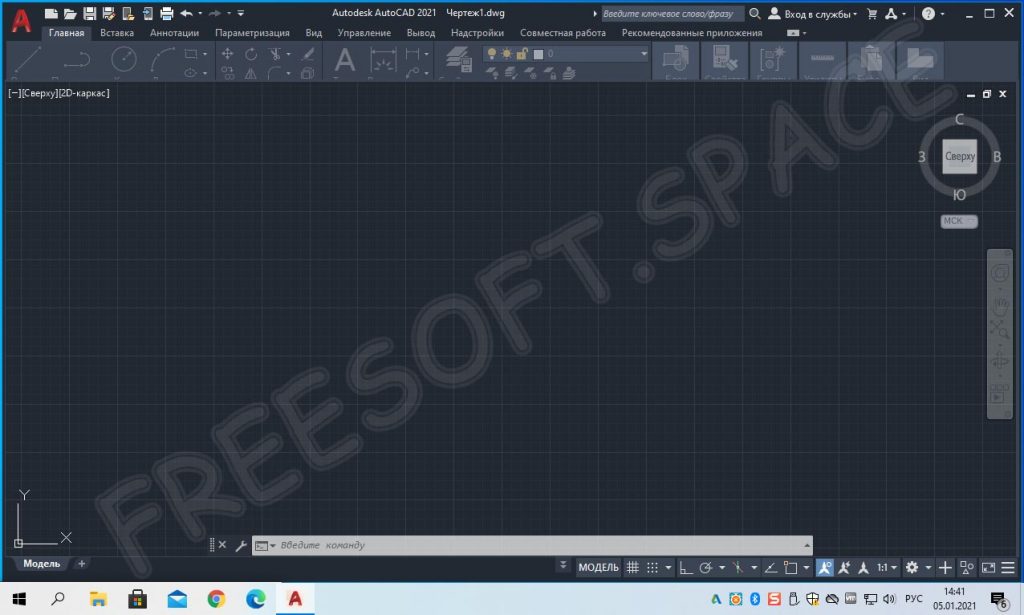Click the layer color swatch
Image resolution: width=1024 pixels, height=615 pixels.
pyautogui.click(x=538, y=54)
